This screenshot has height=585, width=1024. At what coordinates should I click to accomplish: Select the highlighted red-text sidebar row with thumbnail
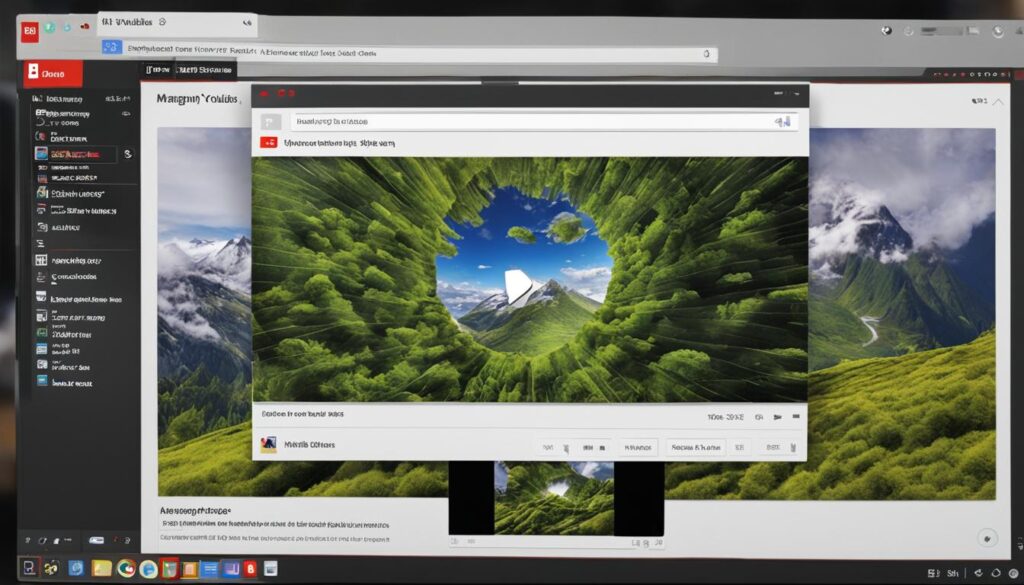pos(75,154)
